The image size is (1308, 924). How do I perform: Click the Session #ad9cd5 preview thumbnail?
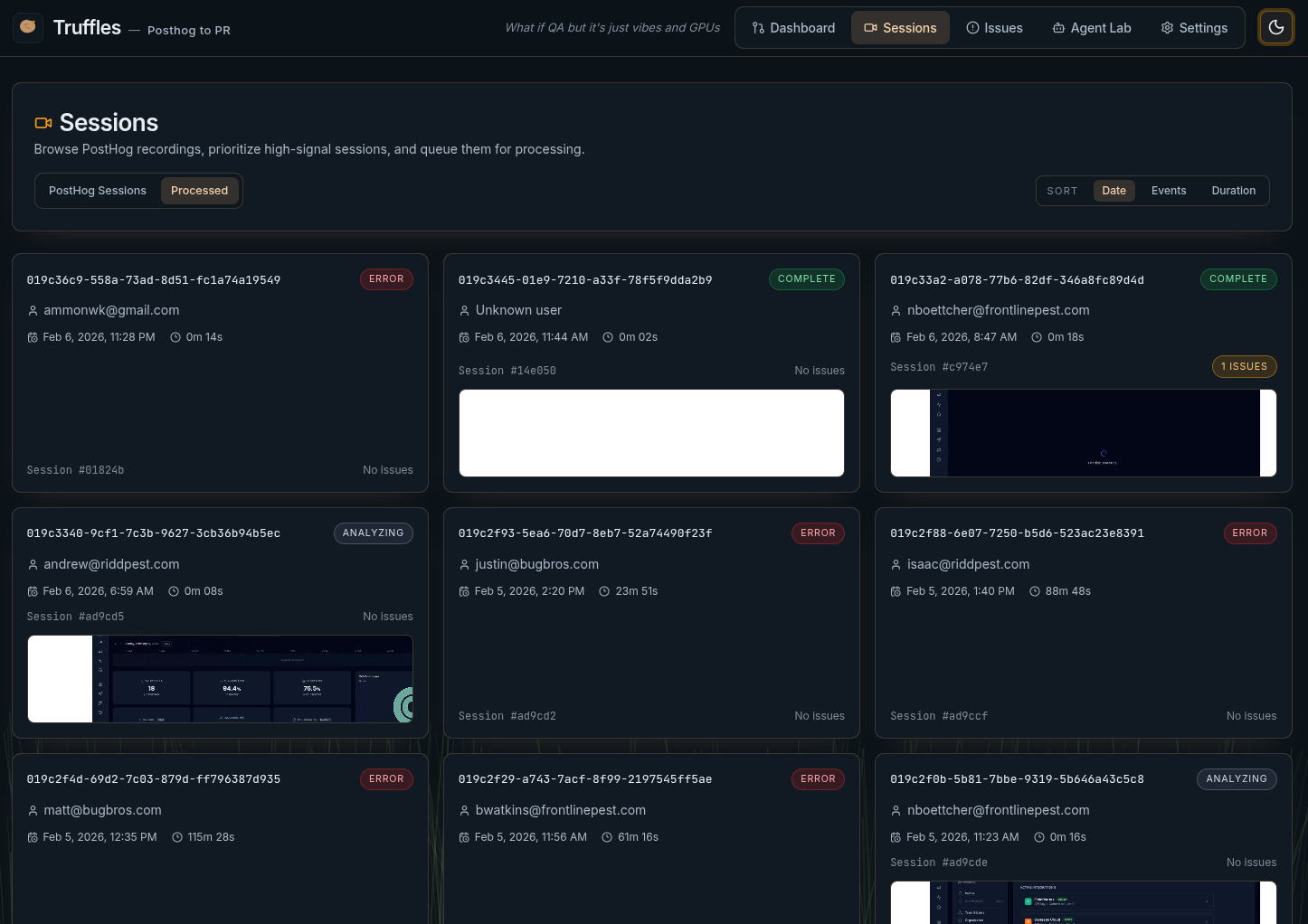click(x=220, y=678)
